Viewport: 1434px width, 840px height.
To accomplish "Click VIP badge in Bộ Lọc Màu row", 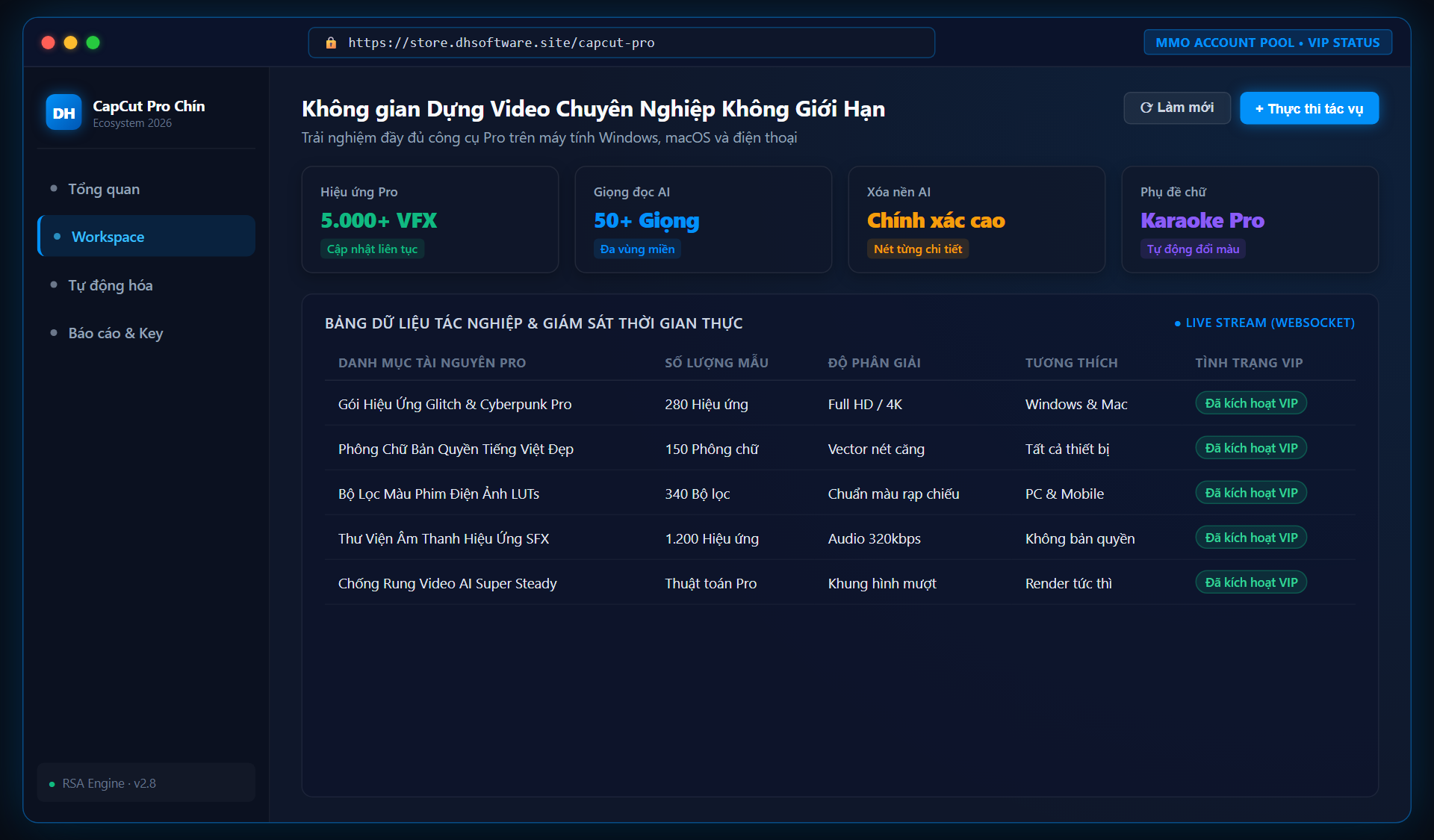I will click(1251, 493).
